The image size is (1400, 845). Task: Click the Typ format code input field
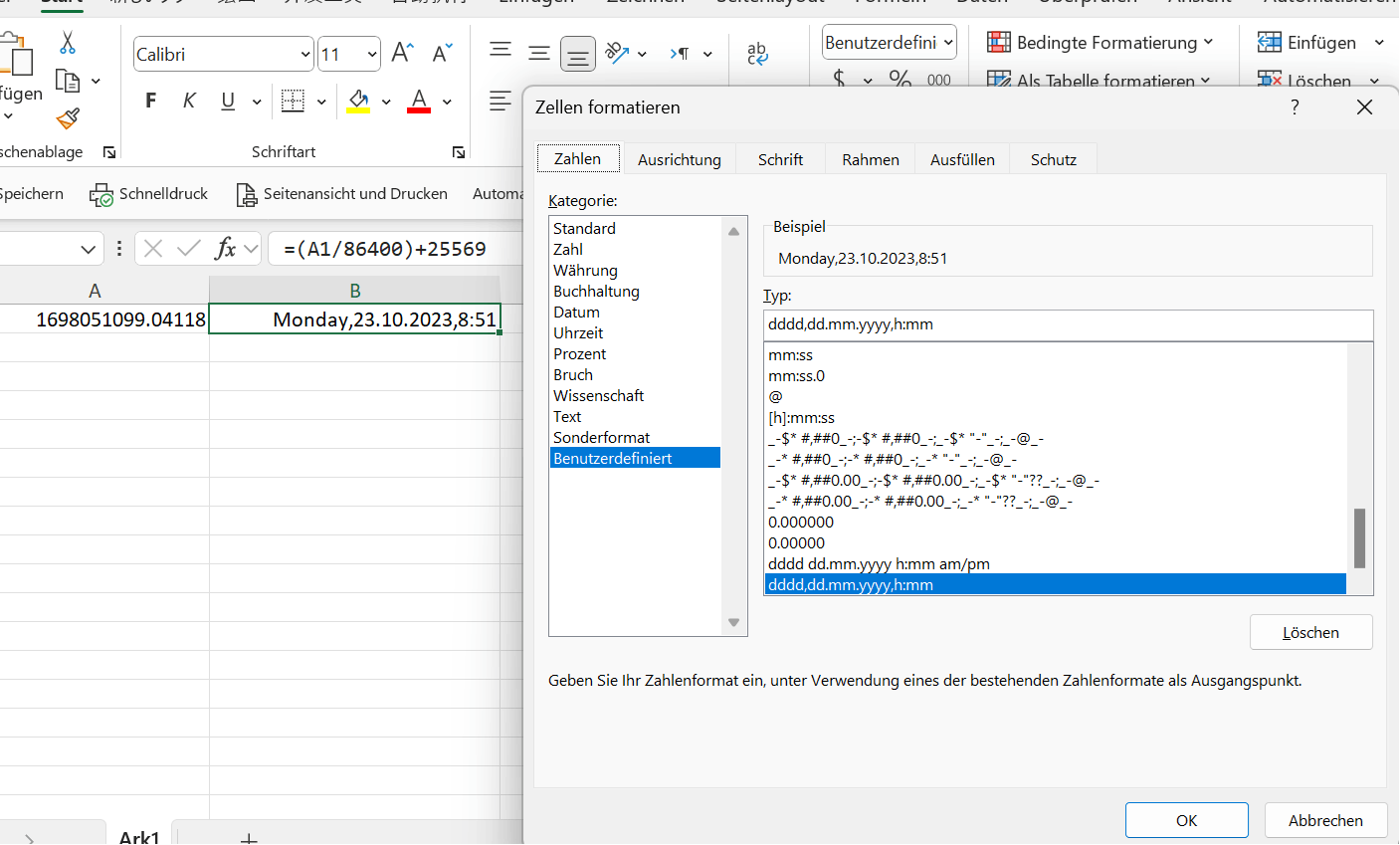1067,324
